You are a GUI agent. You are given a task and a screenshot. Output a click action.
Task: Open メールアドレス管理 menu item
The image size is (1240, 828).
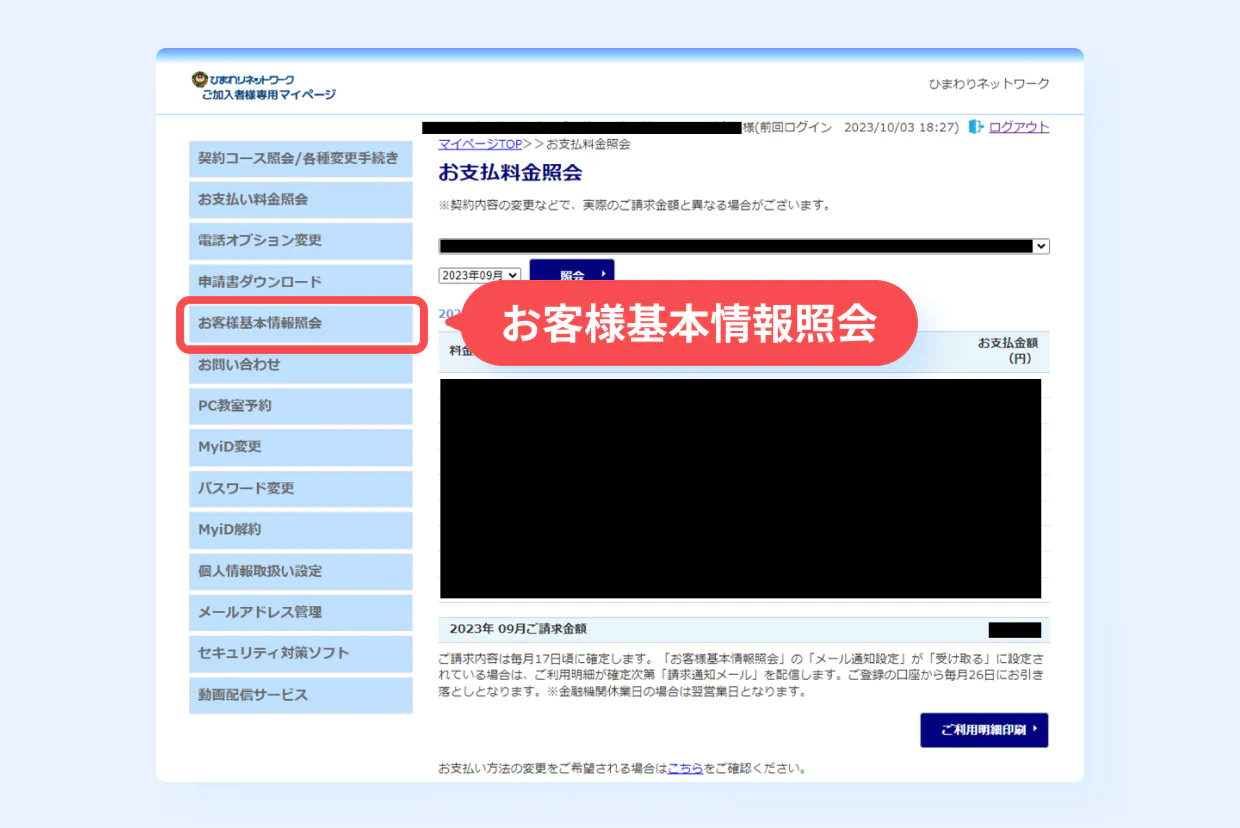point(300,612)
